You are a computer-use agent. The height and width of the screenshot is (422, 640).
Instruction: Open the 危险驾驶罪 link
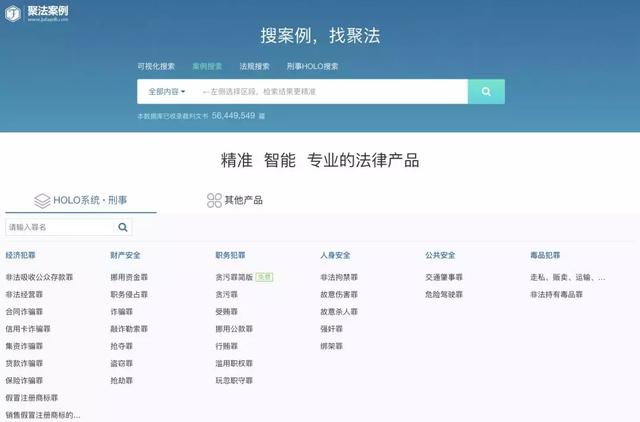444,294
